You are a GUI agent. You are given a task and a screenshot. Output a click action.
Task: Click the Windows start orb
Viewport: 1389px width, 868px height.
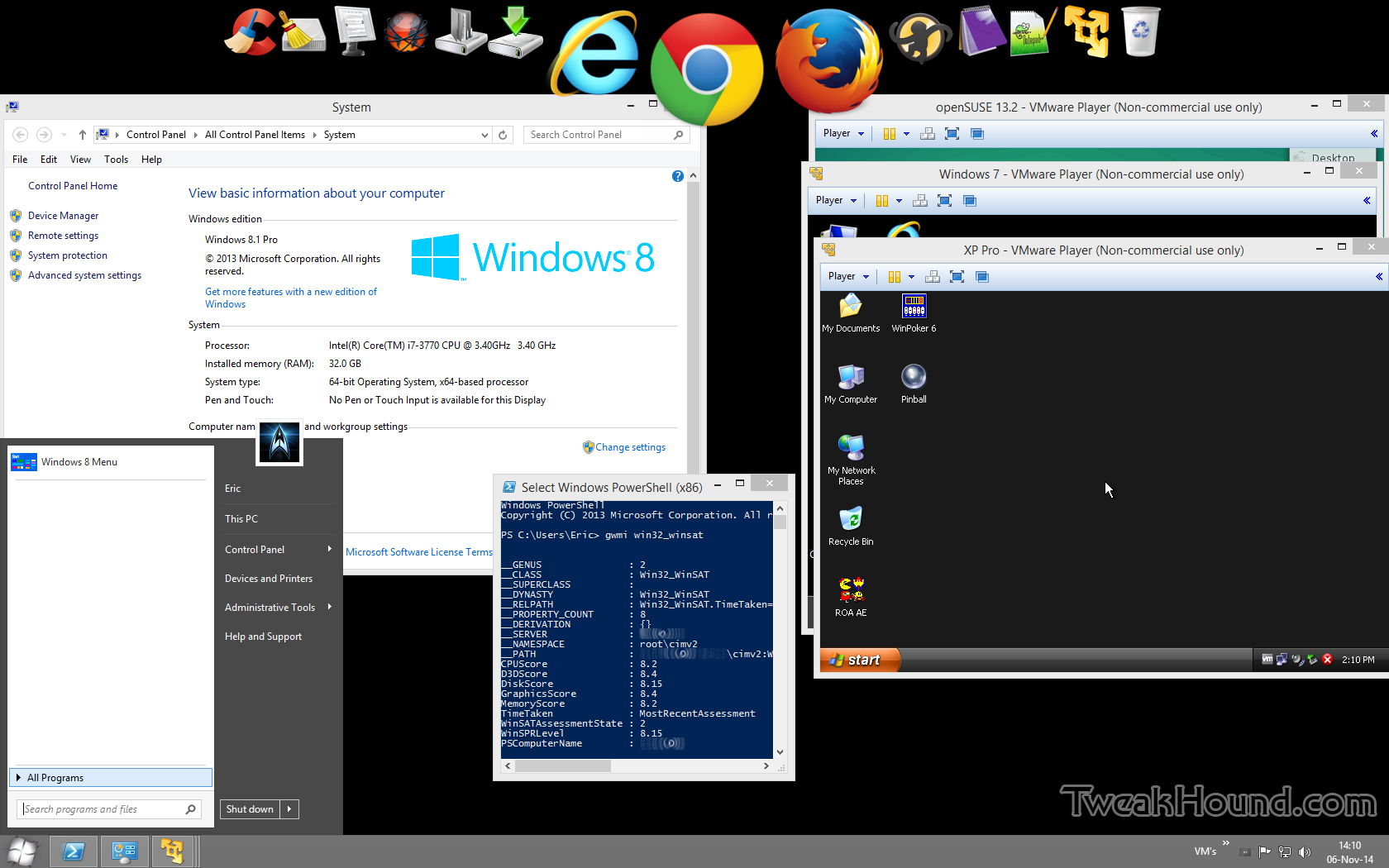click(22, 851)
